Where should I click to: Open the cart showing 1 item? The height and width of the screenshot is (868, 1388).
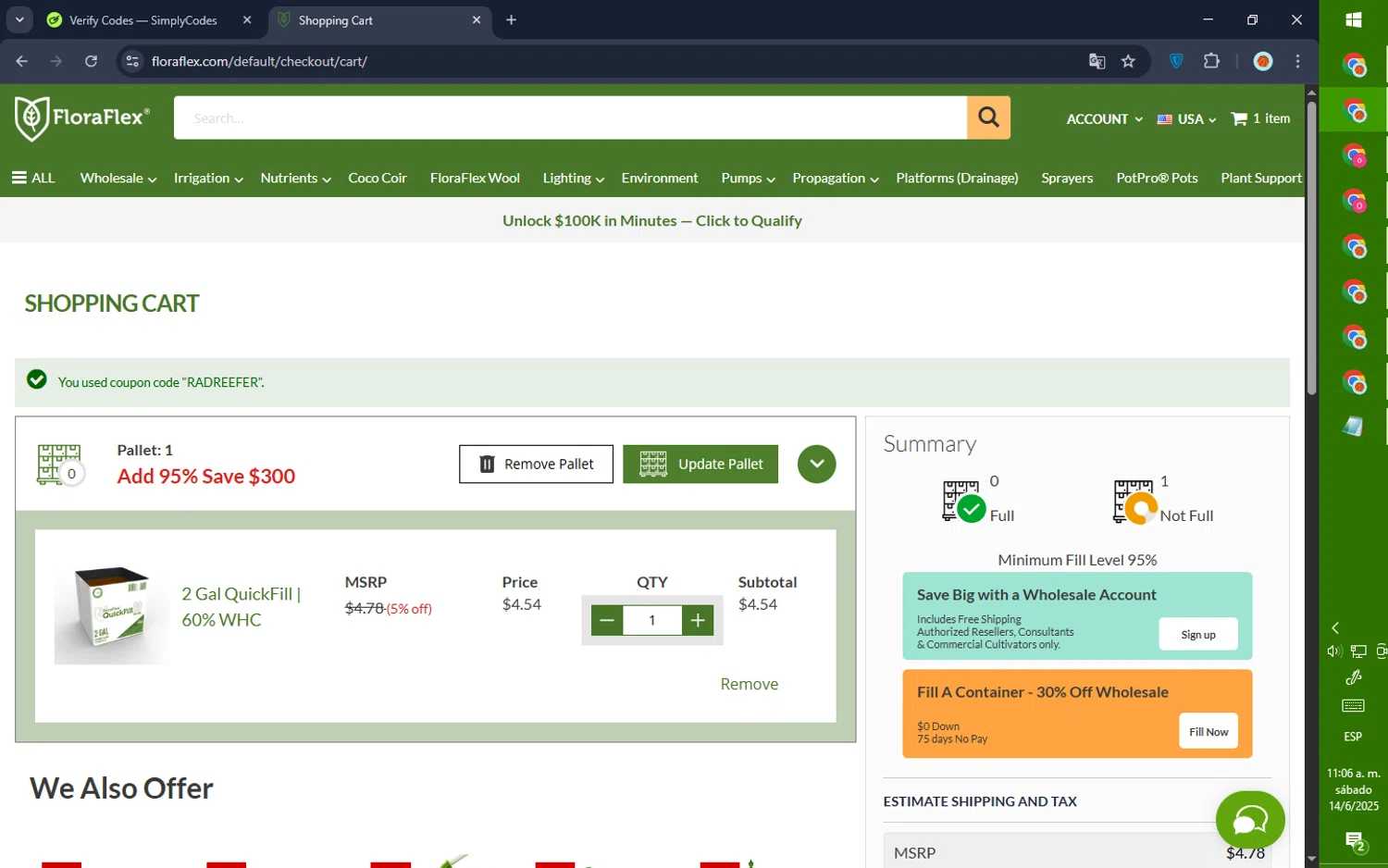(1260, 118)
